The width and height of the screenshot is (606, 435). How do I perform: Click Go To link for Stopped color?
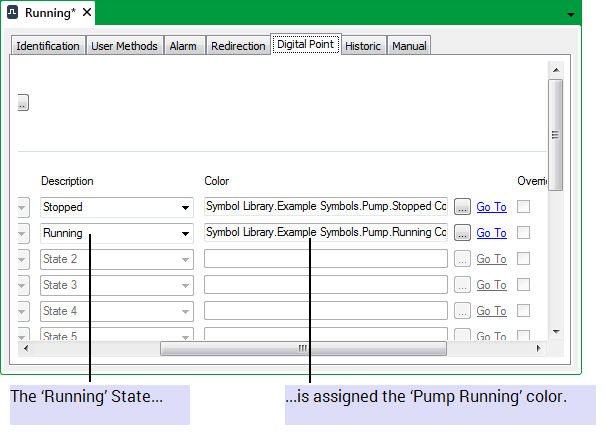(491, 207)
